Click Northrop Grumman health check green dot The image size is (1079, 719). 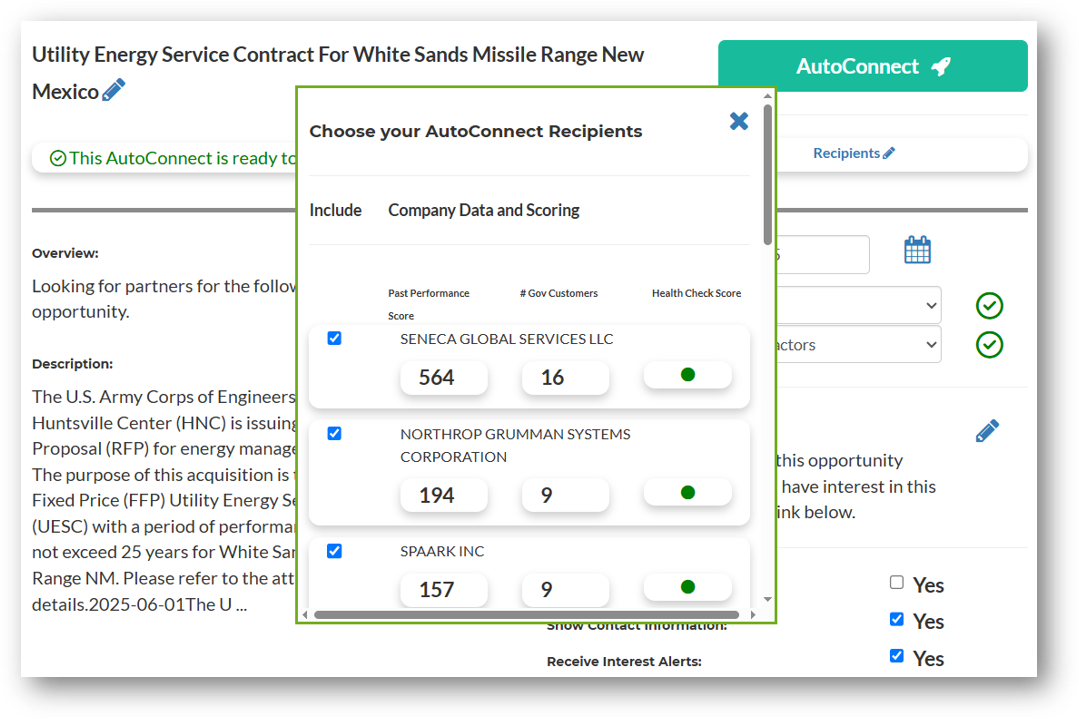pyautogui.click(x=687, y=492)
